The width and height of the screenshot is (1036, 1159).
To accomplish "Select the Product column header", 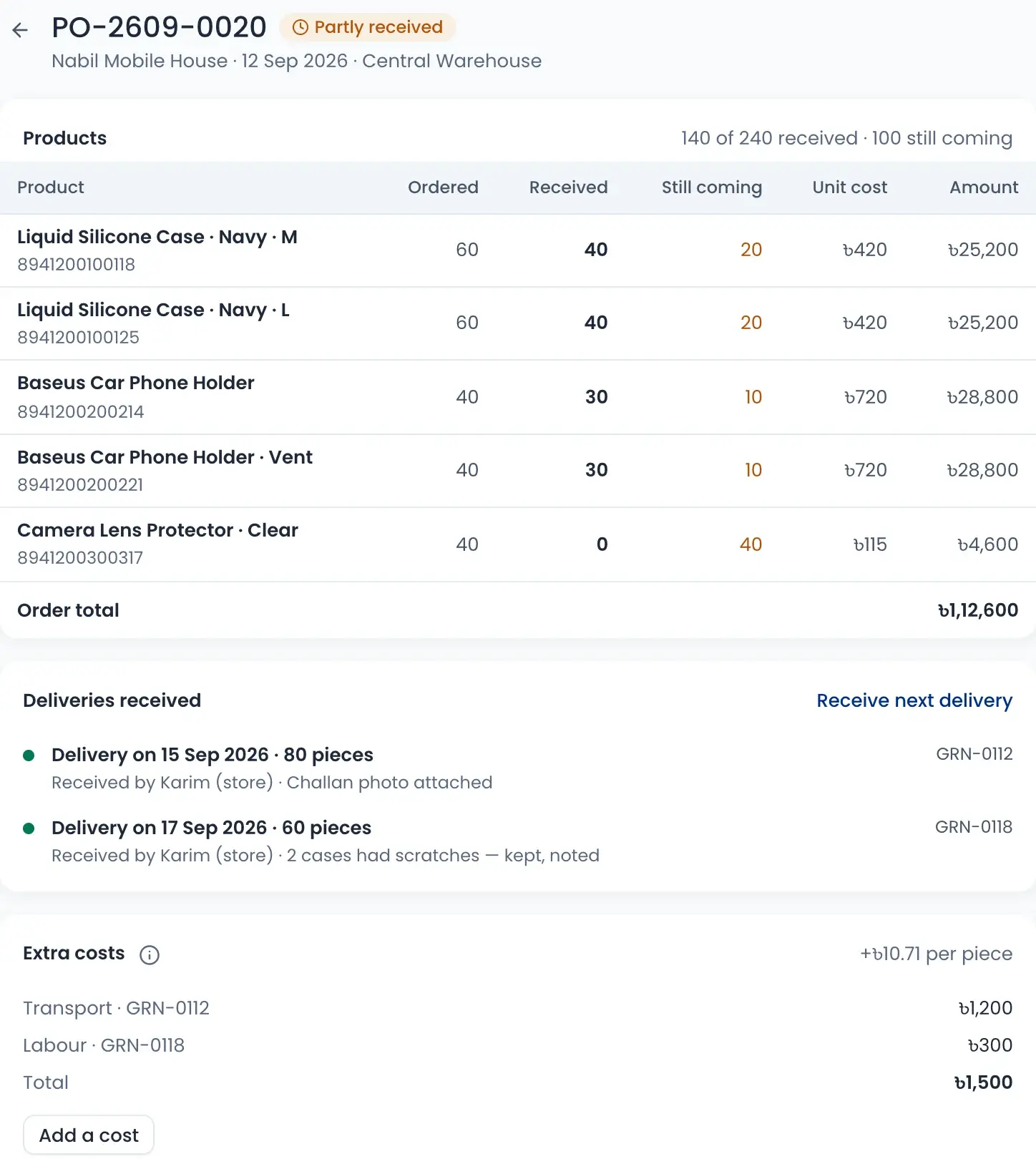I will pyautogui.click(x=51, y=187).
